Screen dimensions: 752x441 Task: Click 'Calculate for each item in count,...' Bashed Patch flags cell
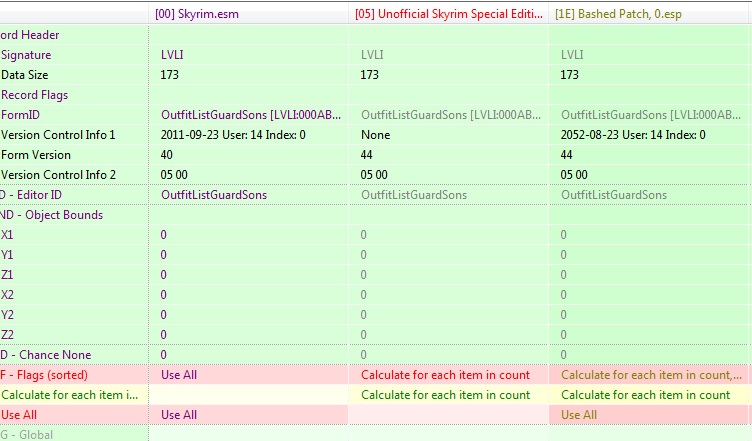pos(651,375)
